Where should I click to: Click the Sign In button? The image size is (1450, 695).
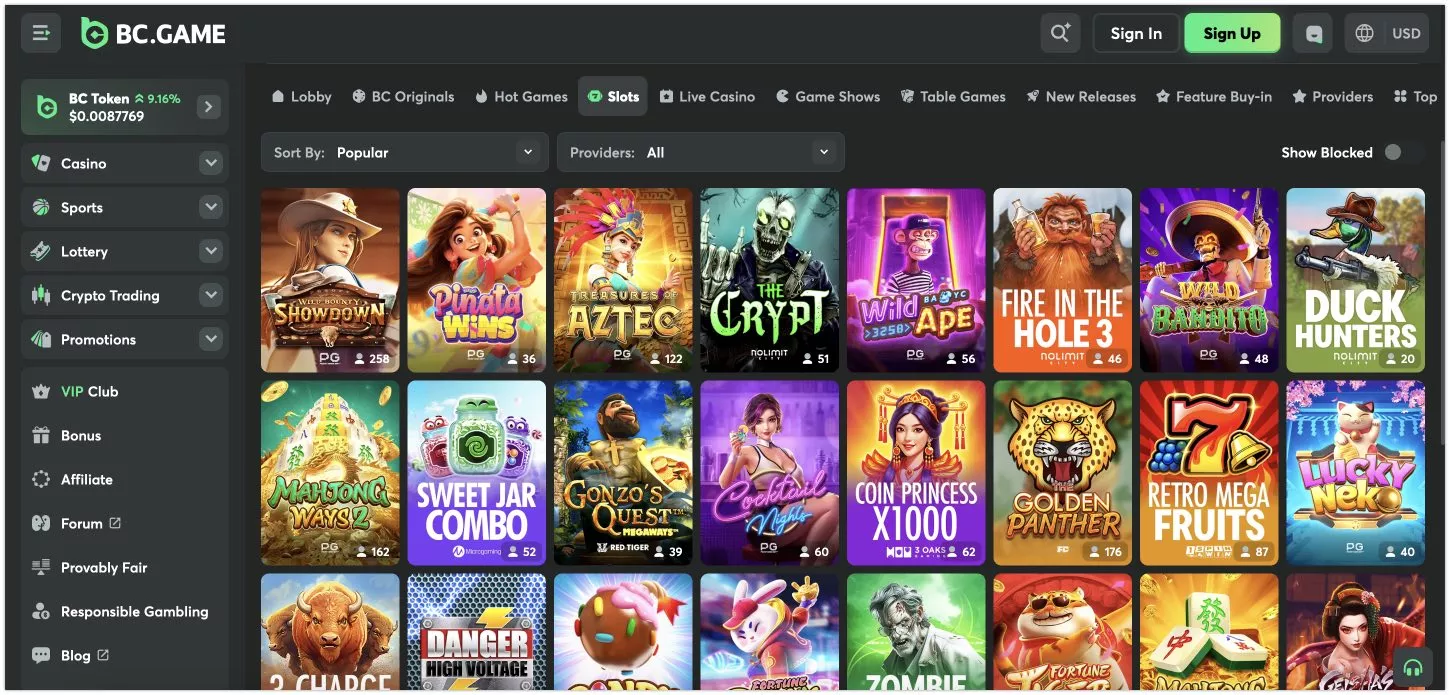[1136, 33]
